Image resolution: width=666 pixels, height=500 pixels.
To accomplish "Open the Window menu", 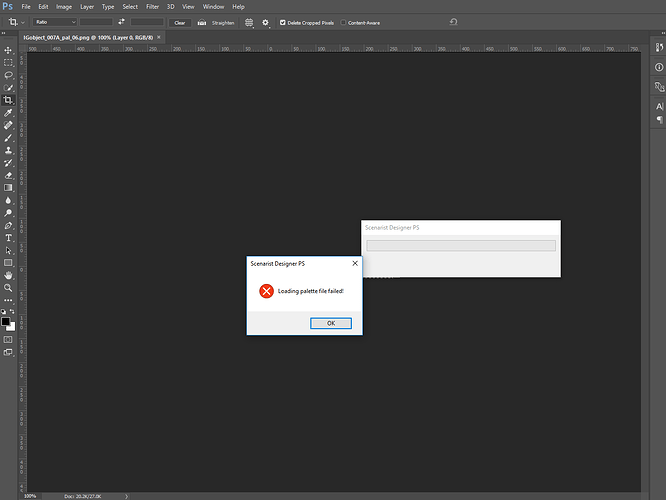I will (213, 7).
